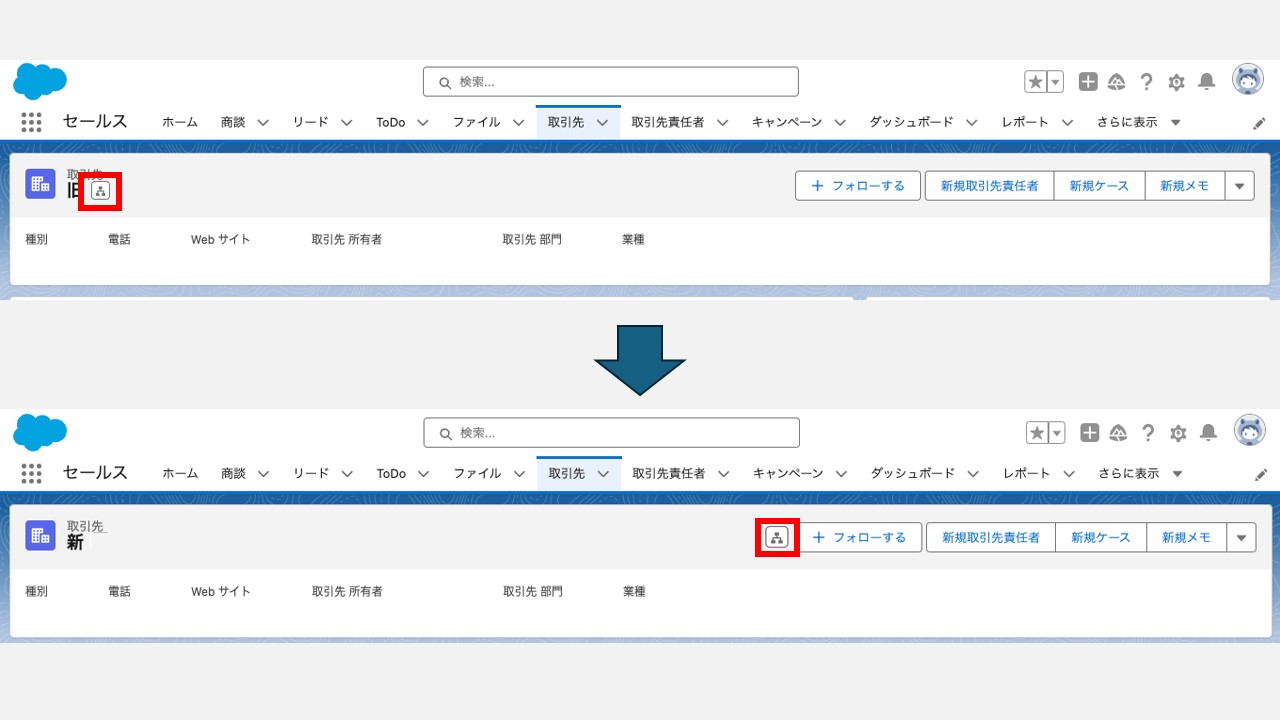The width and height of the screenshot is (1280, 720).
Task: Click 新規取引先責任者 button in the upper panel
Action: pyautogui.click(x=989, y=185)
